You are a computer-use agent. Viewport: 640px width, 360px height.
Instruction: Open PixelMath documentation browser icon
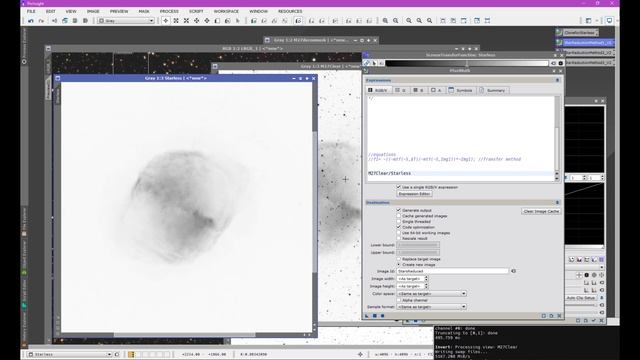551,316
